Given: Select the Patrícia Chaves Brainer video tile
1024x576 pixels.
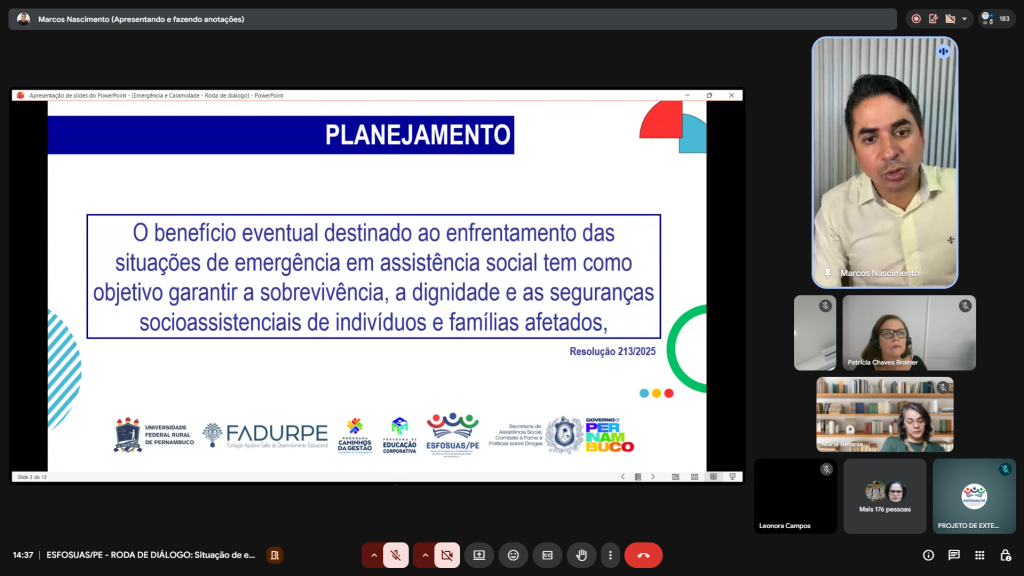Looking at the screenshot, I should (x=908, y=333).
